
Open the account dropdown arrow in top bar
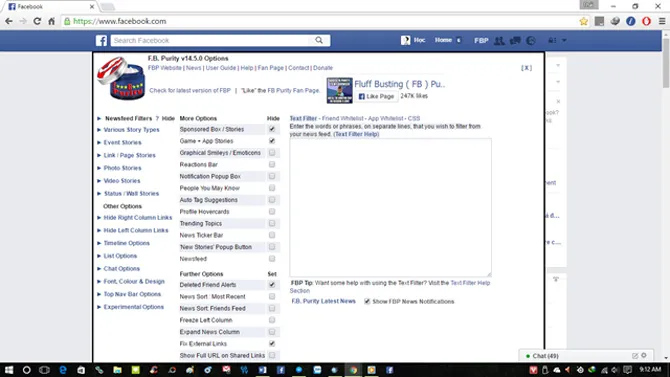564,40
